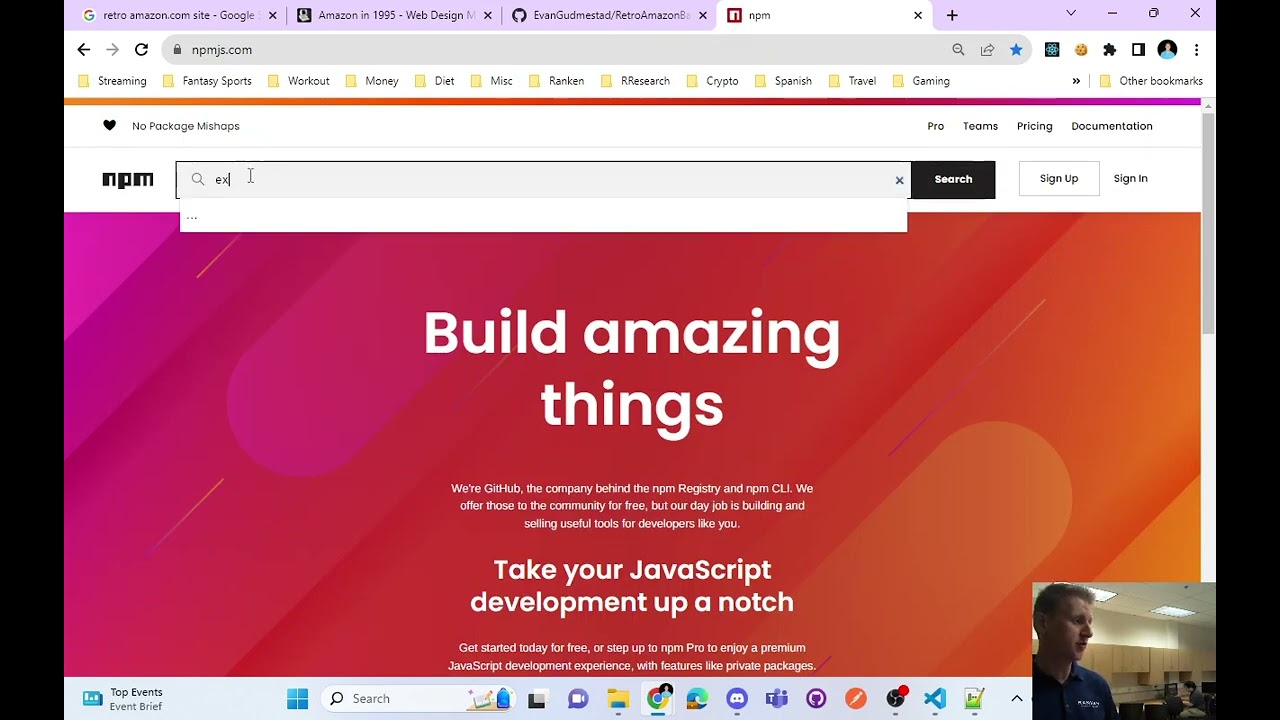The width and height of the screenshot is (1280, 720).
Task: Toggle the blue bookmark star
Action: (1016, 50)
